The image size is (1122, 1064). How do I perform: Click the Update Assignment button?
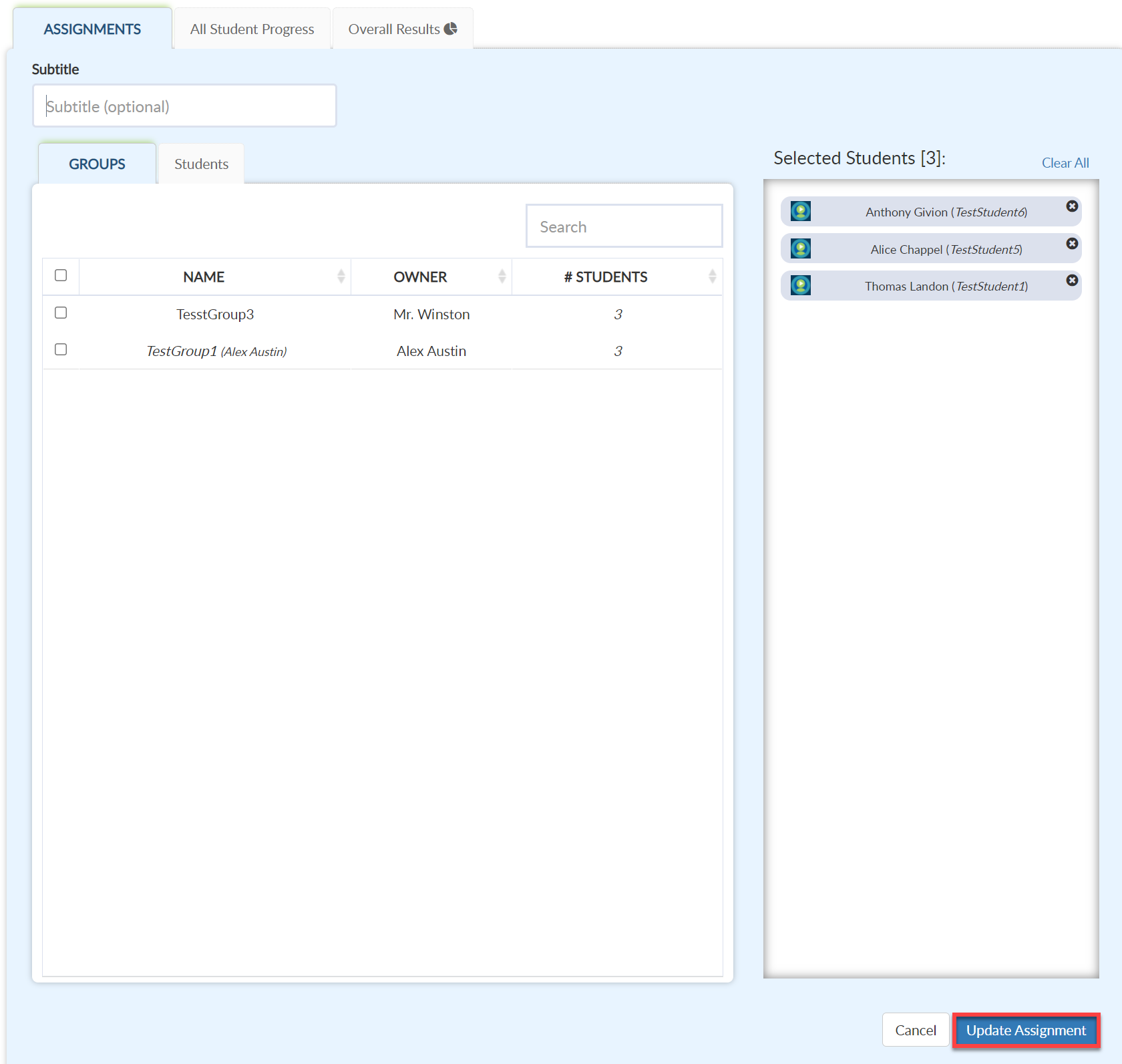pyautogui.click(x=1026, y=1031)
